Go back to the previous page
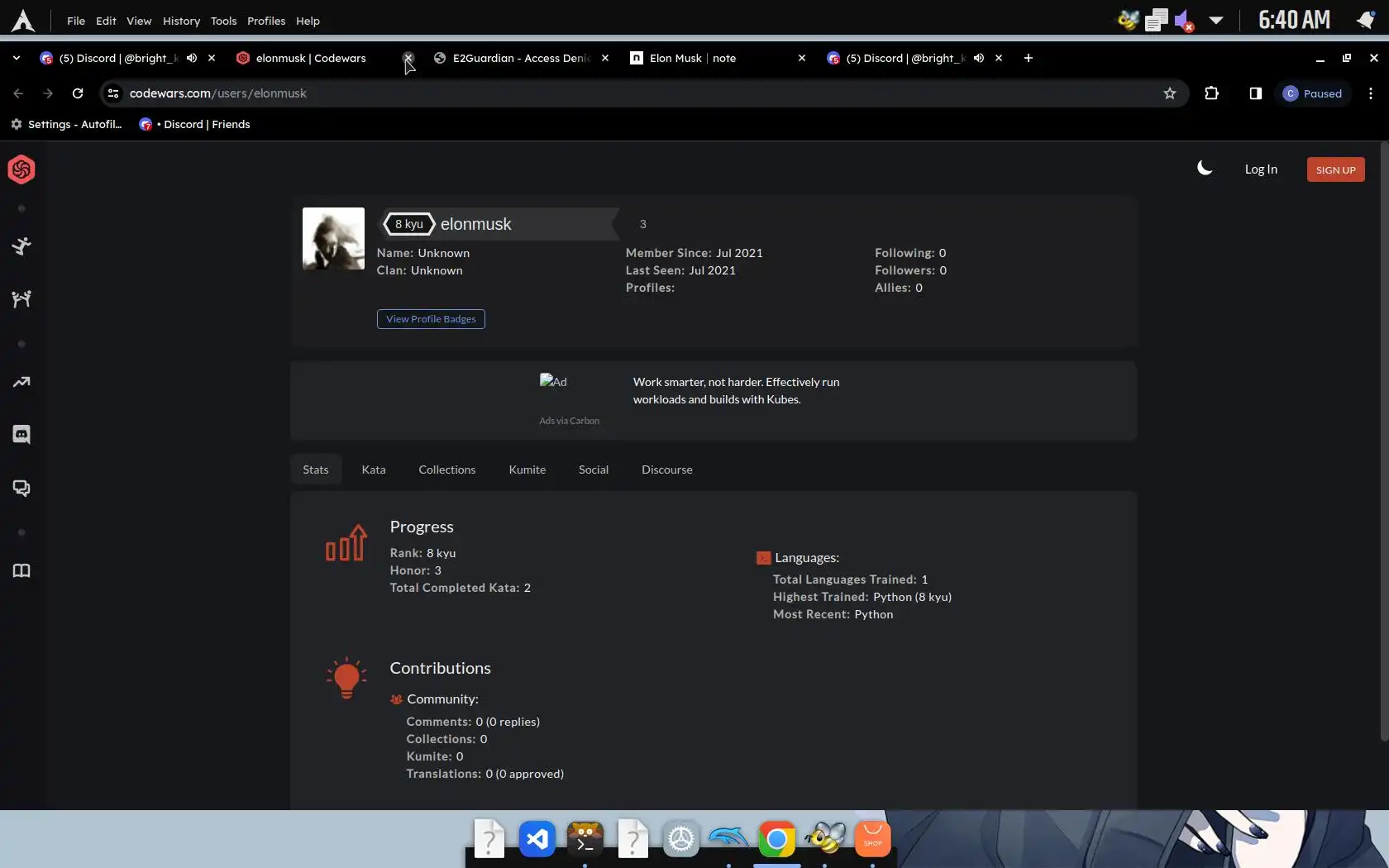The height and width of the screenshot is (868, 1389). click(x=18, y=93)
